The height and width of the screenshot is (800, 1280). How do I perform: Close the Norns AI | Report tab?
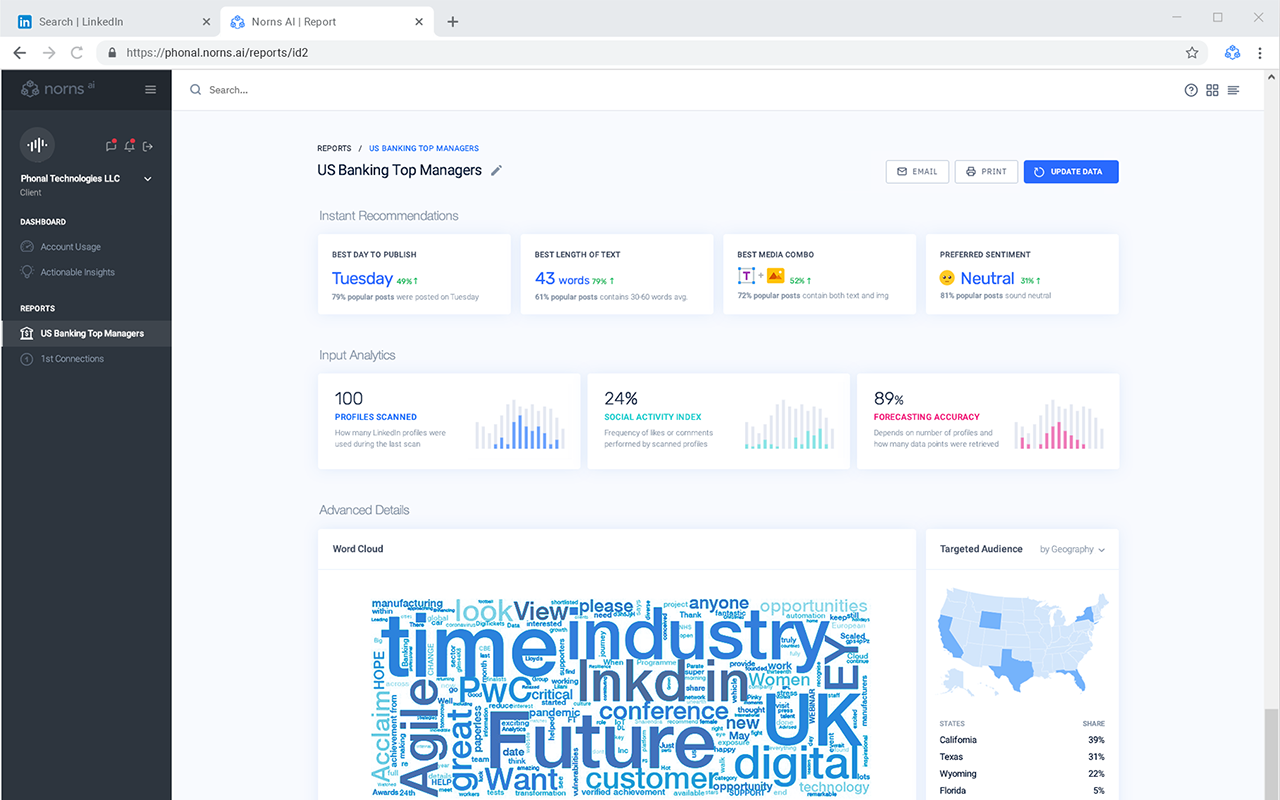(x=419, y=21)
